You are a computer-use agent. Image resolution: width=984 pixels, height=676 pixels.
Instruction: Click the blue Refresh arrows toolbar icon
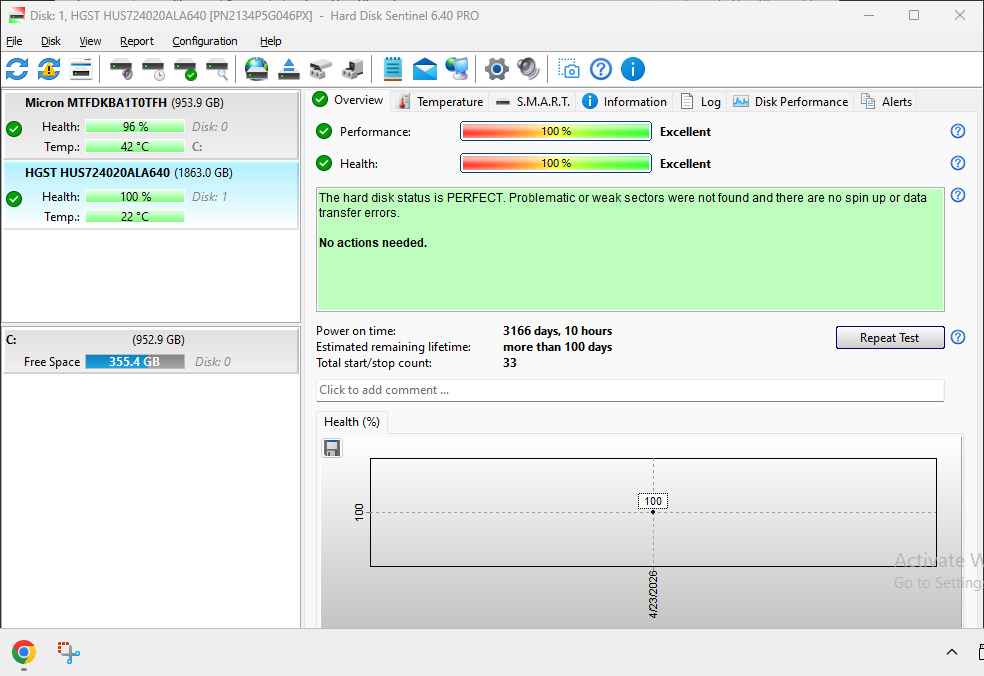17,69
